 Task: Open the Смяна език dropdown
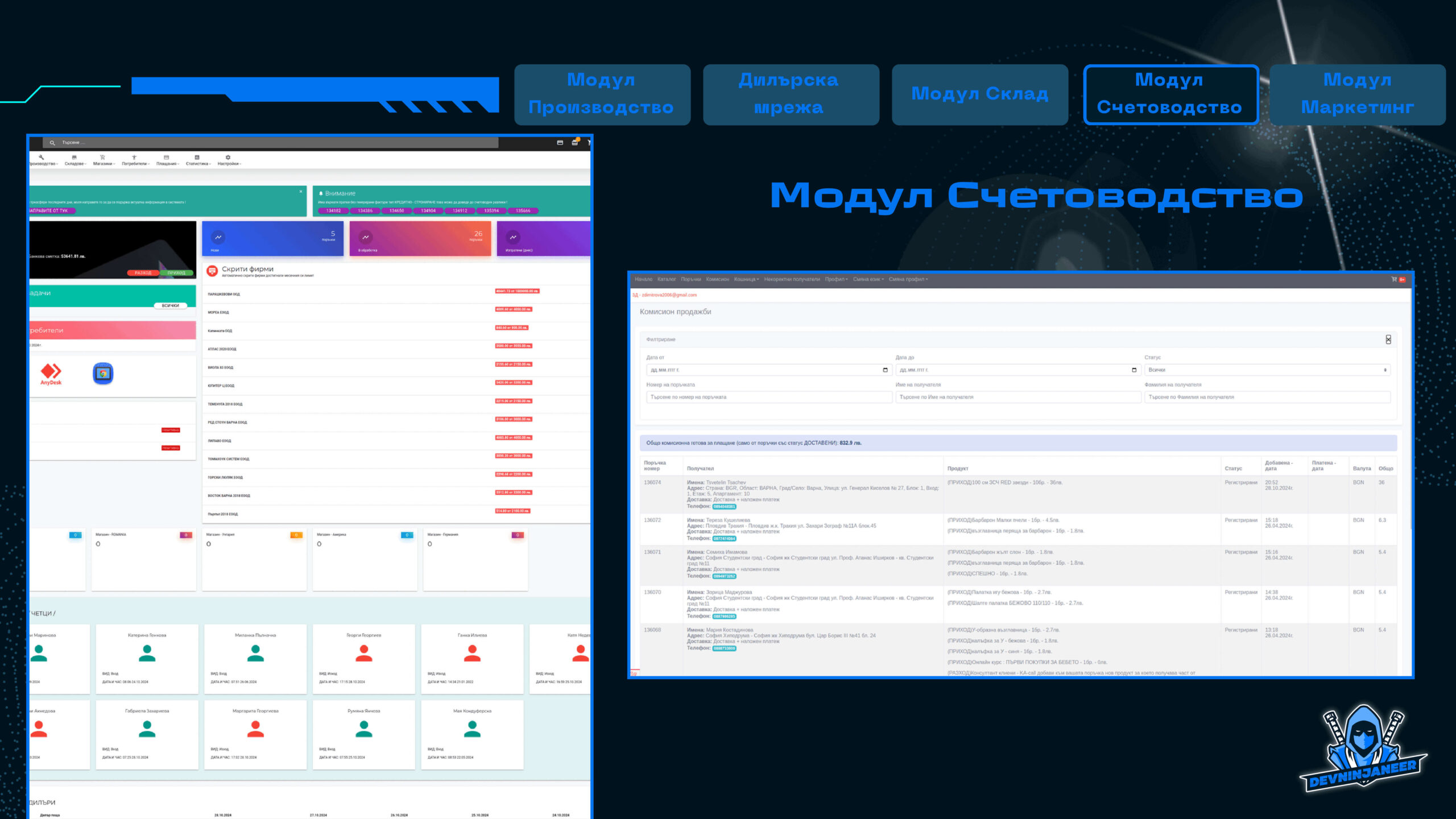tap(868, 279)
